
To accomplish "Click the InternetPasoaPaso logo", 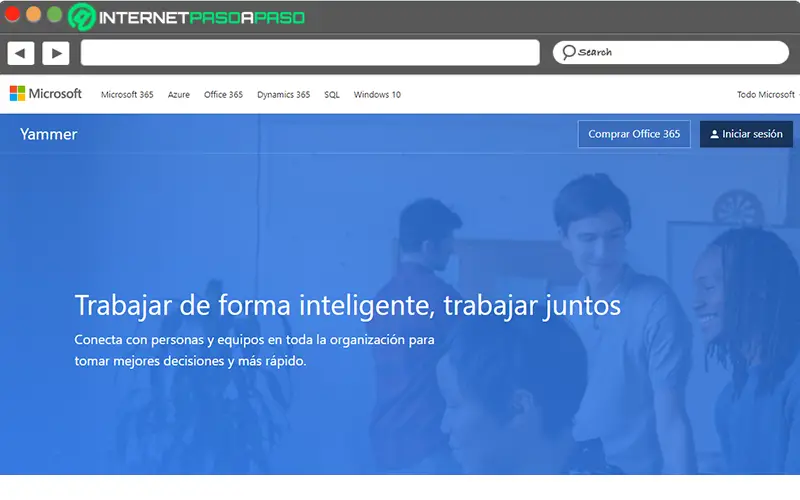I will [187, 17].
